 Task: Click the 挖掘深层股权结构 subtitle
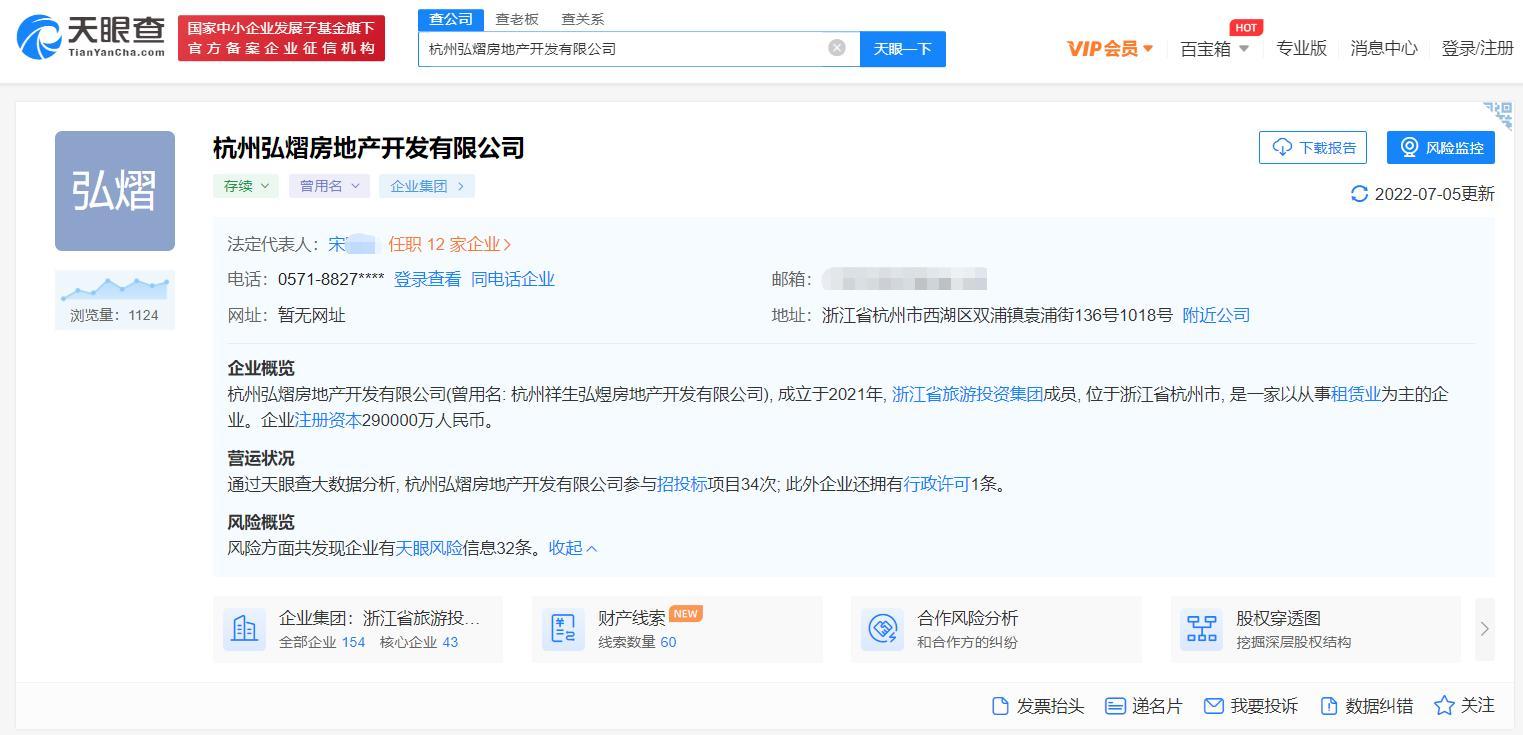coord(1293,642)
